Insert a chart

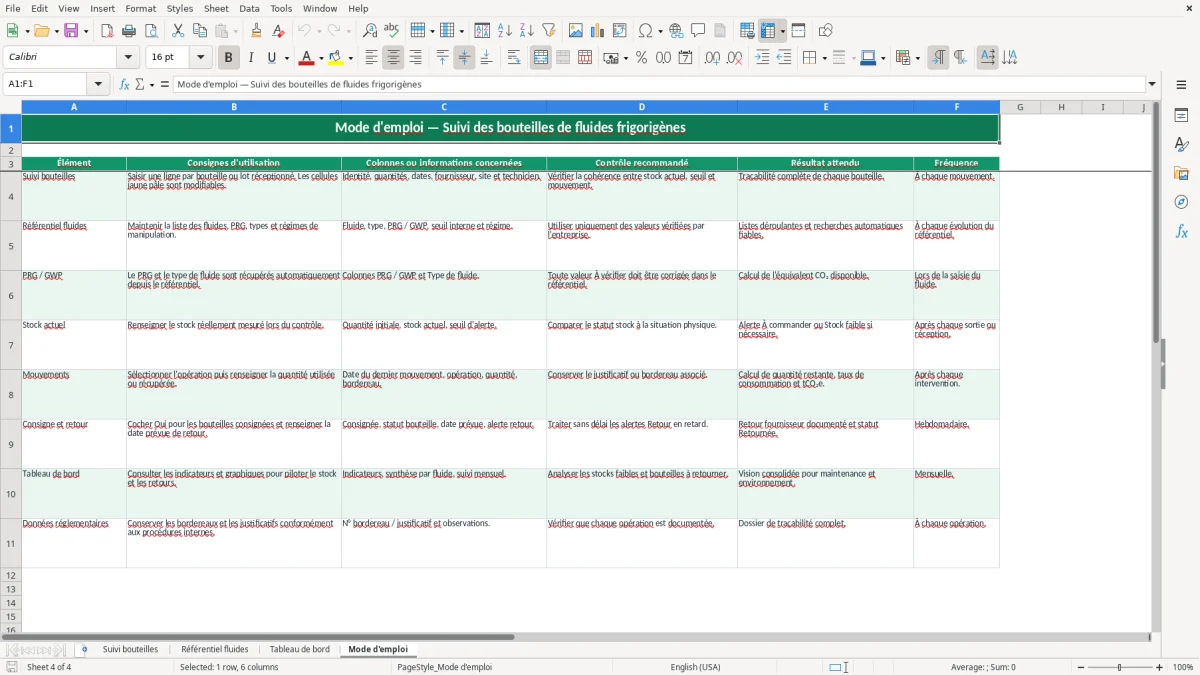tap(597, 31)
